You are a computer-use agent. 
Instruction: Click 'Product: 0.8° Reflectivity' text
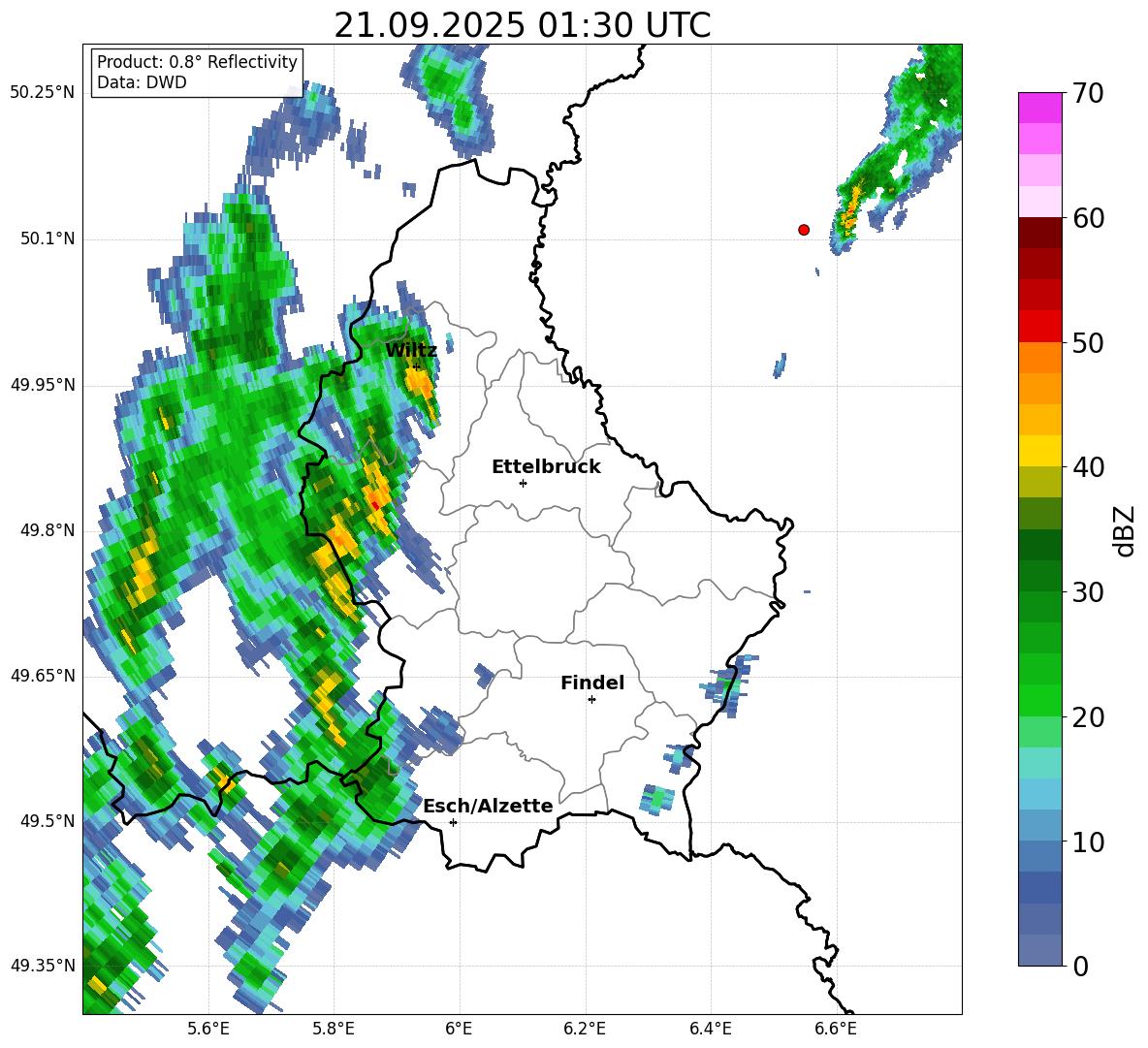click(197, 62)
